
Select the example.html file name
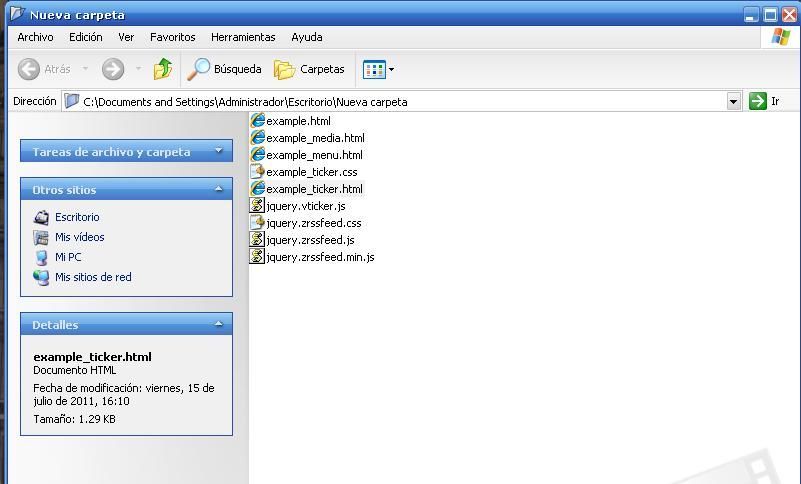pyautogui.click(x=298, y=121)
